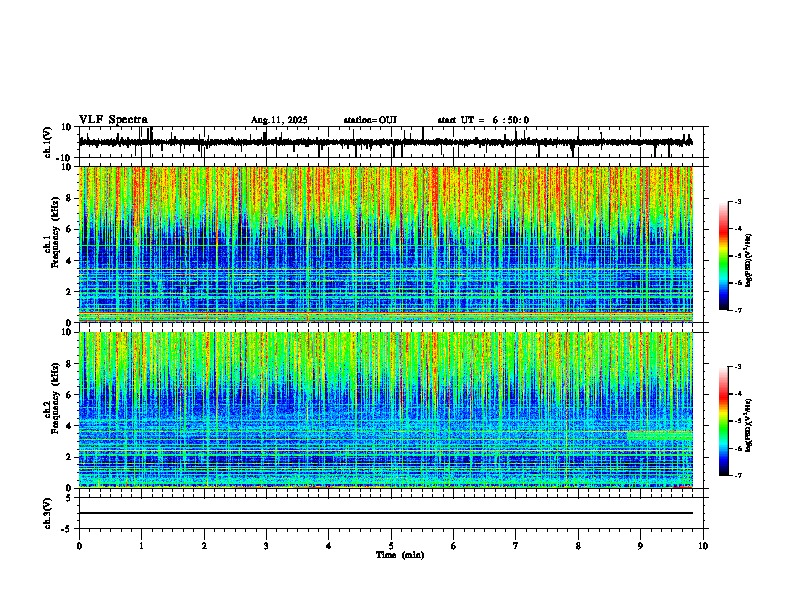This screenshot has height=612, width=792.
Task: Click the "-3" tick on the ch.1 colorbar
Action: click(737, 201)
